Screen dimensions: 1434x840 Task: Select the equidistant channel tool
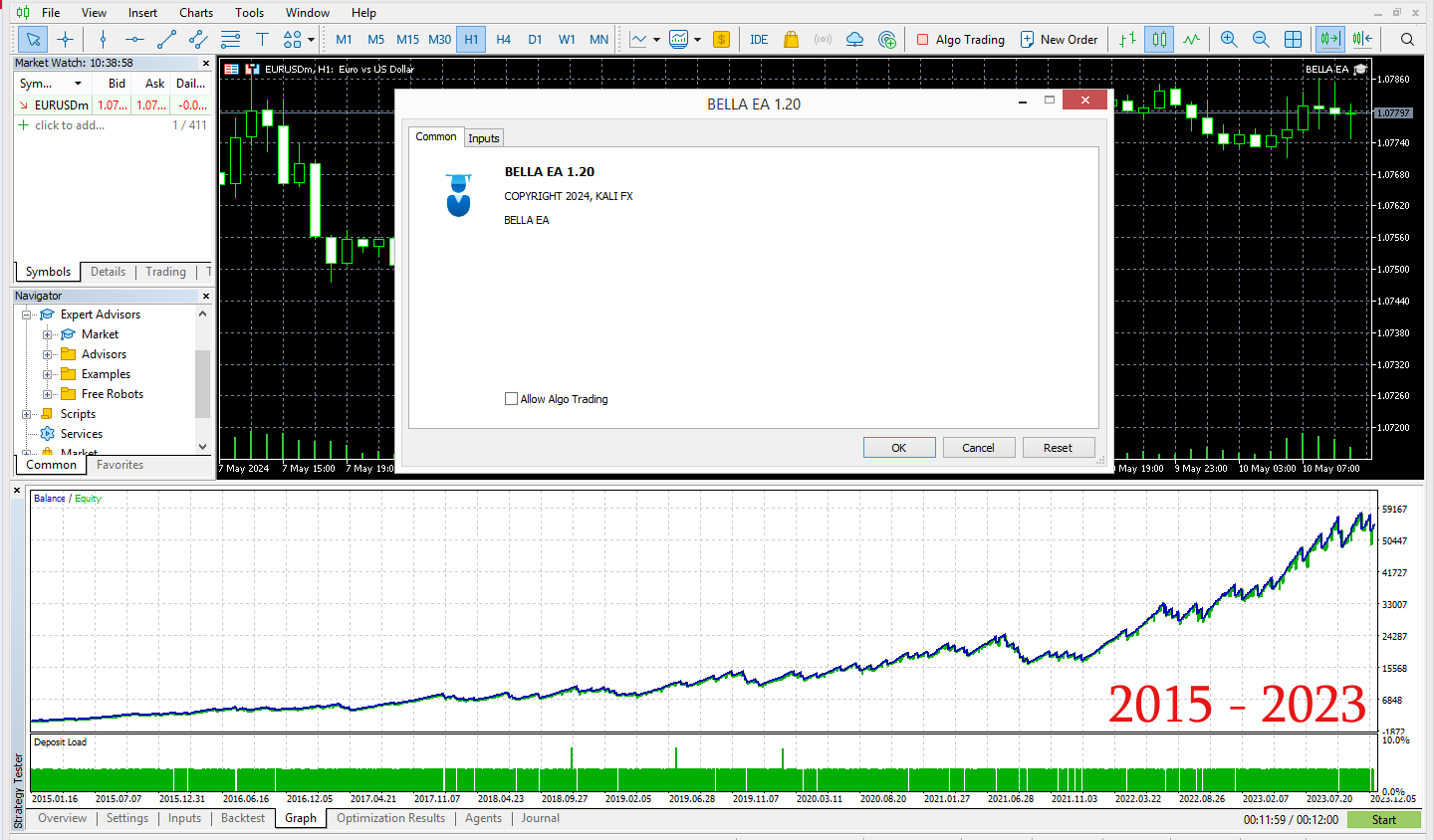198,40
